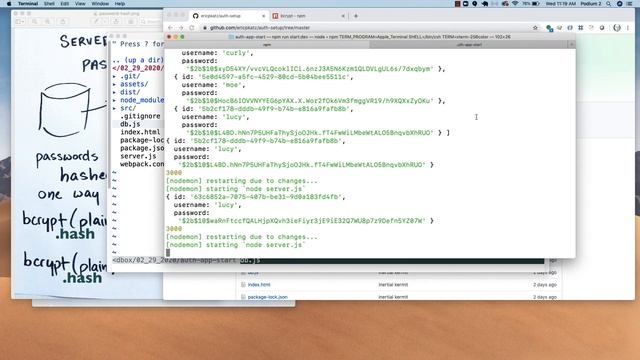
Task: Close the bcrypt npm browser tab
Action: [x=343, y=16]
